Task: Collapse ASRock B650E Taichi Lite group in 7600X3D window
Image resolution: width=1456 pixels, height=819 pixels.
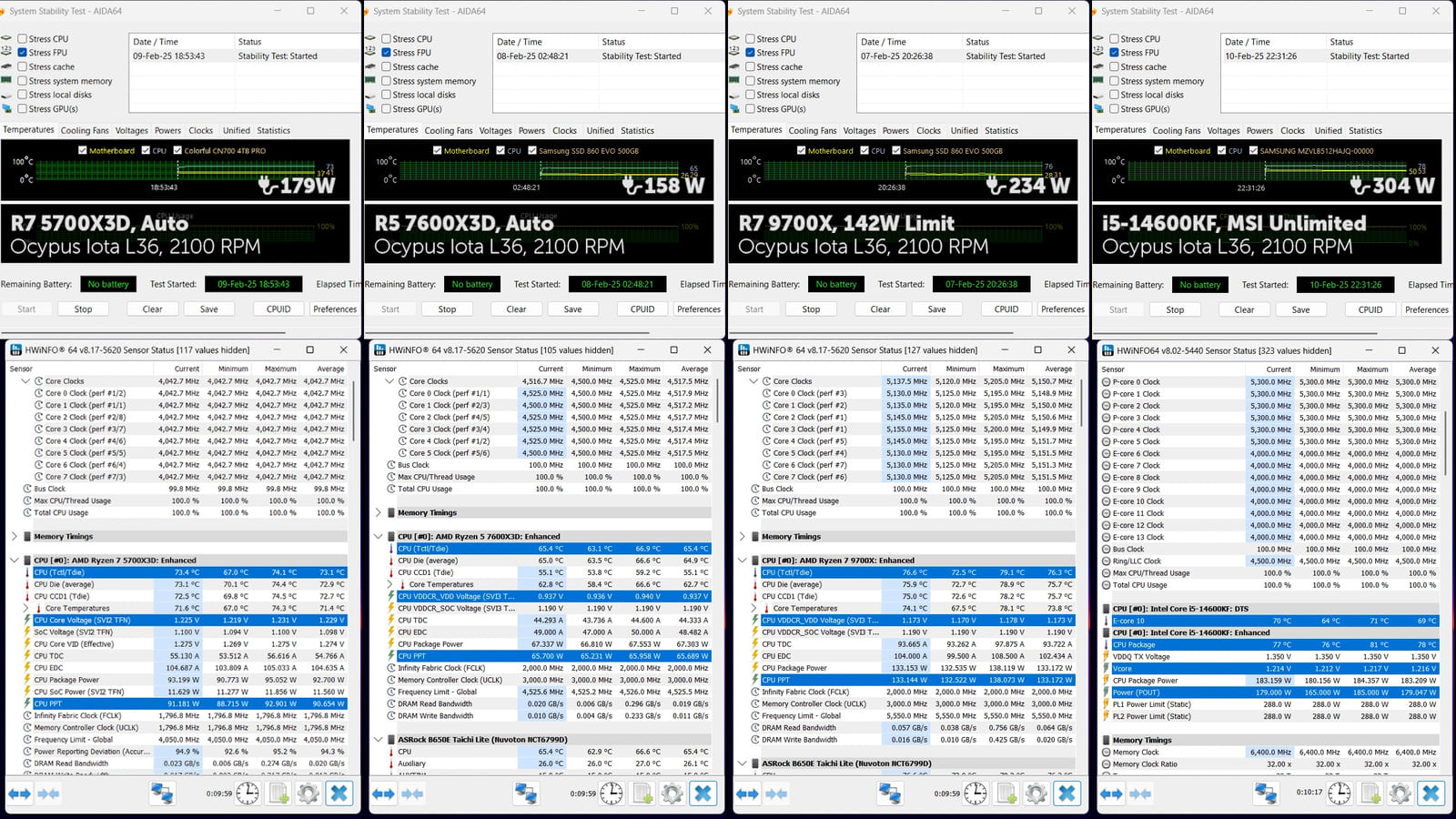Action: click(379, 740)
